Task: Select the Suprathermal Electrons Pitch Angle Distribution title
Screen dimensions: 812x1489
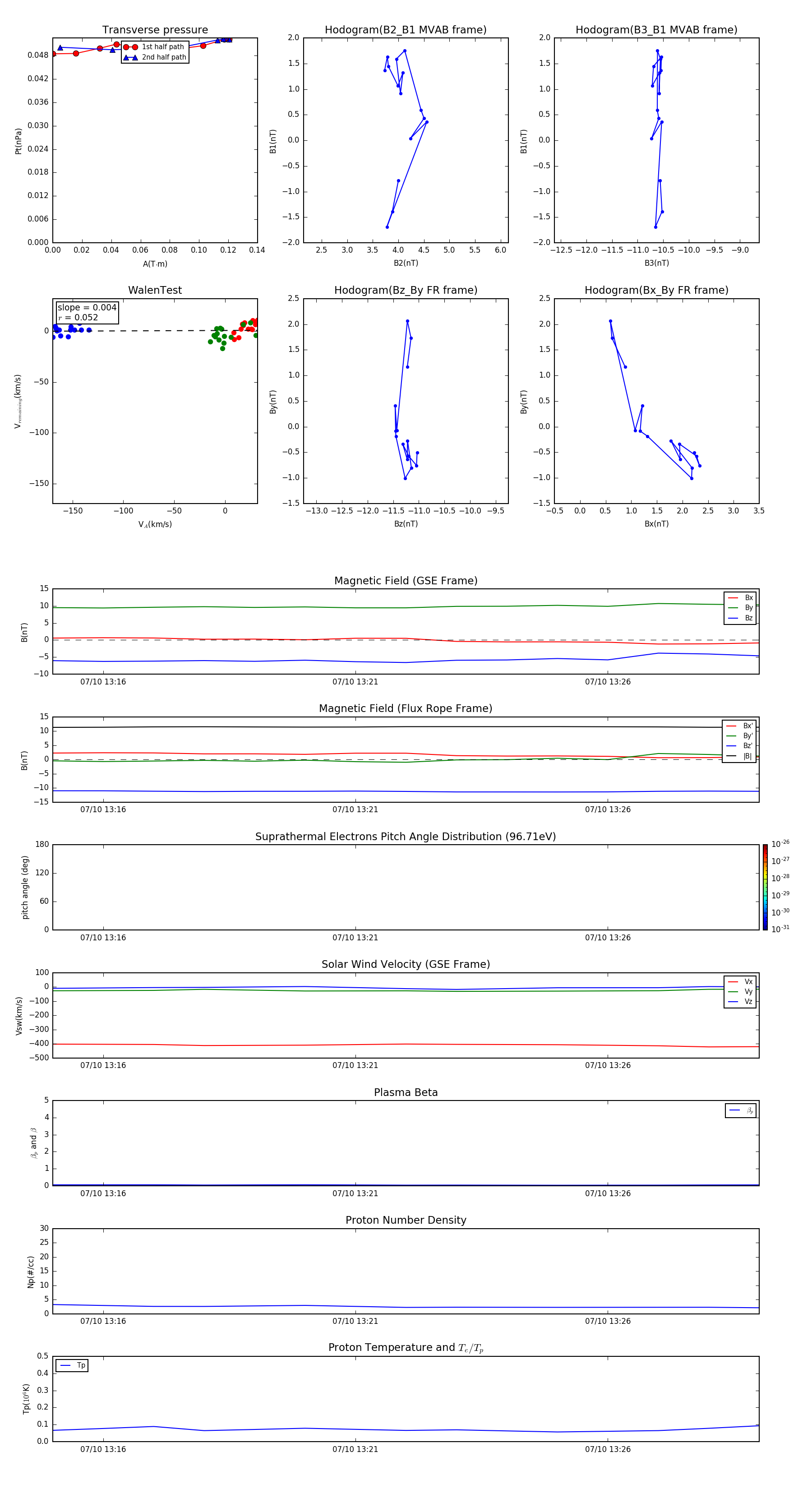Action: (406, 837)
